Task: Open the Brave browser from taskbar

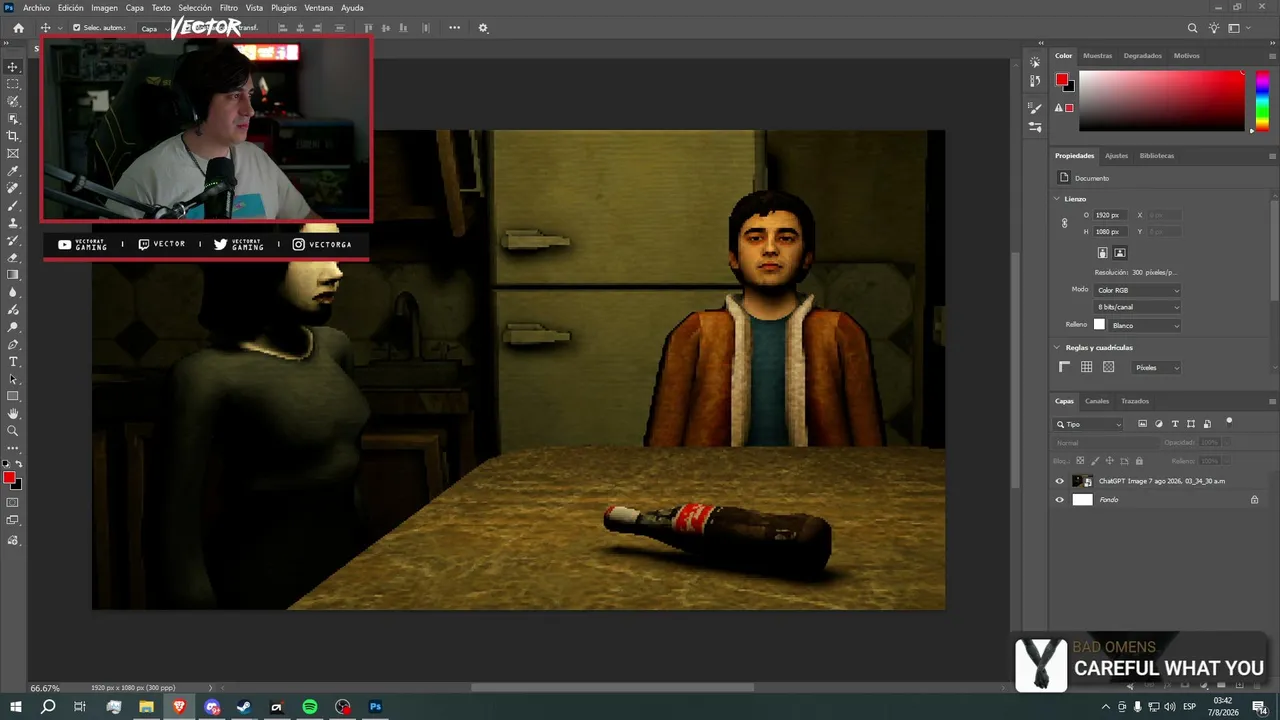Action: 179,707
